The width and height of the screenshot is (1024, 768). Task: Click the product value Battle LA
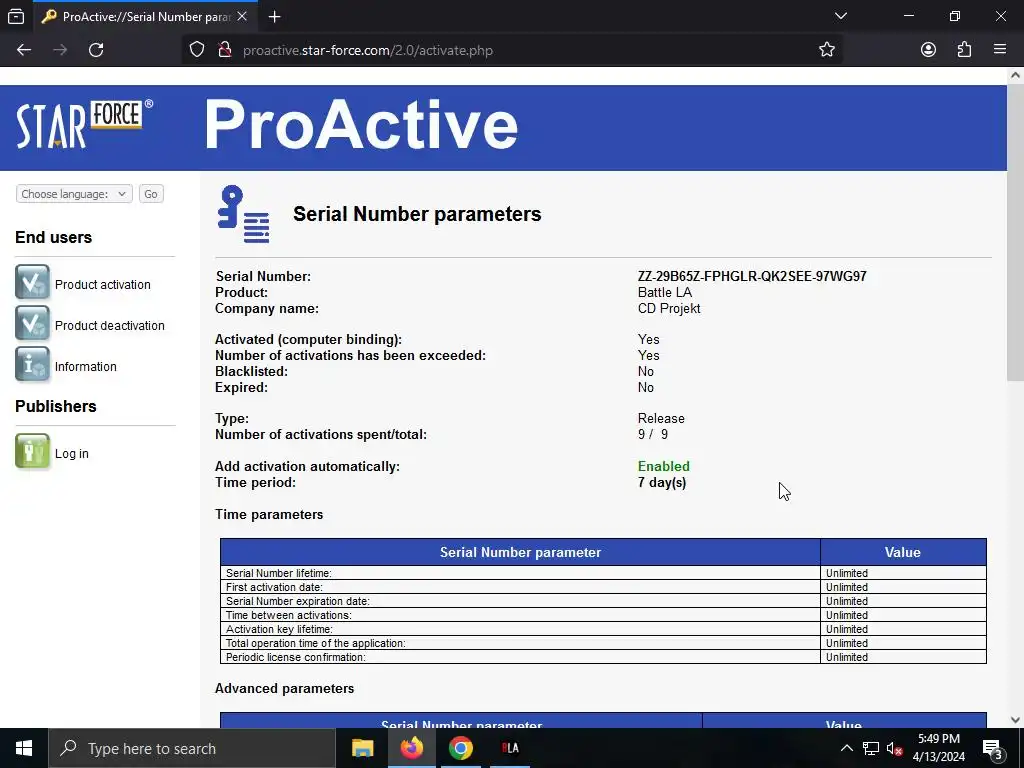pyautogui.click(x=665, y=293)
